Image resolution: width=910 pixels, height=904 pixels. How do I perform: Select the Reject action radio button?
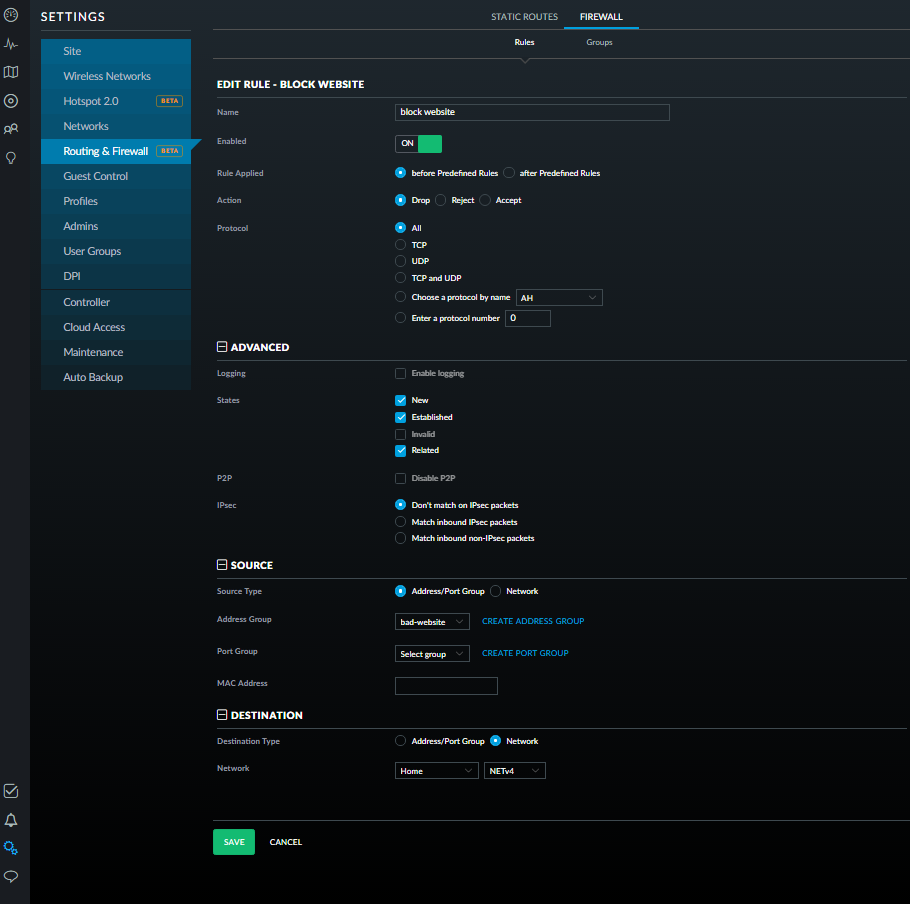(x=441, y=201)
